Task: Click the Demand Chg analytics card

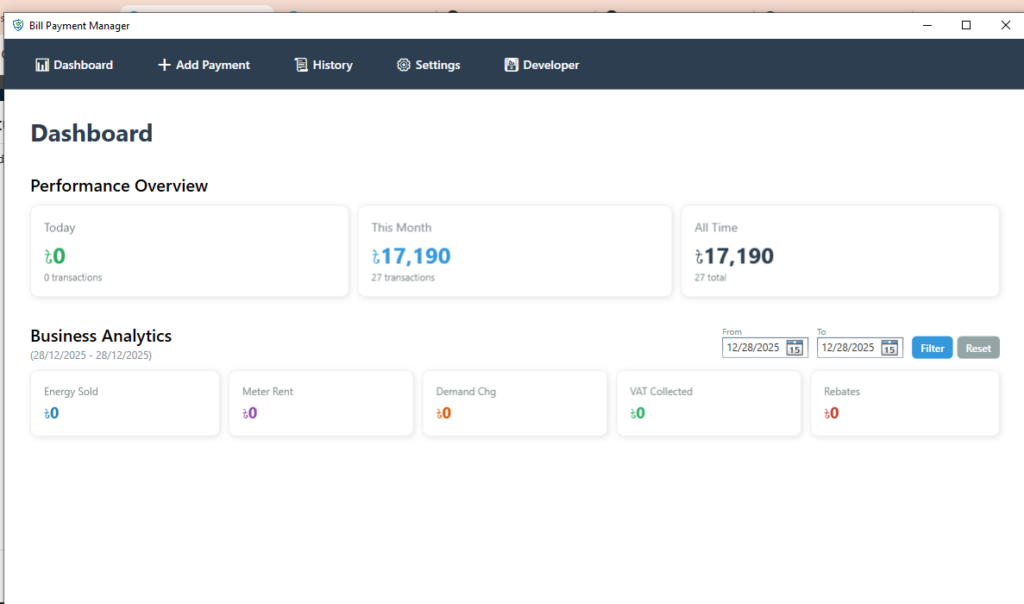Action: click(x=514, y=403)
